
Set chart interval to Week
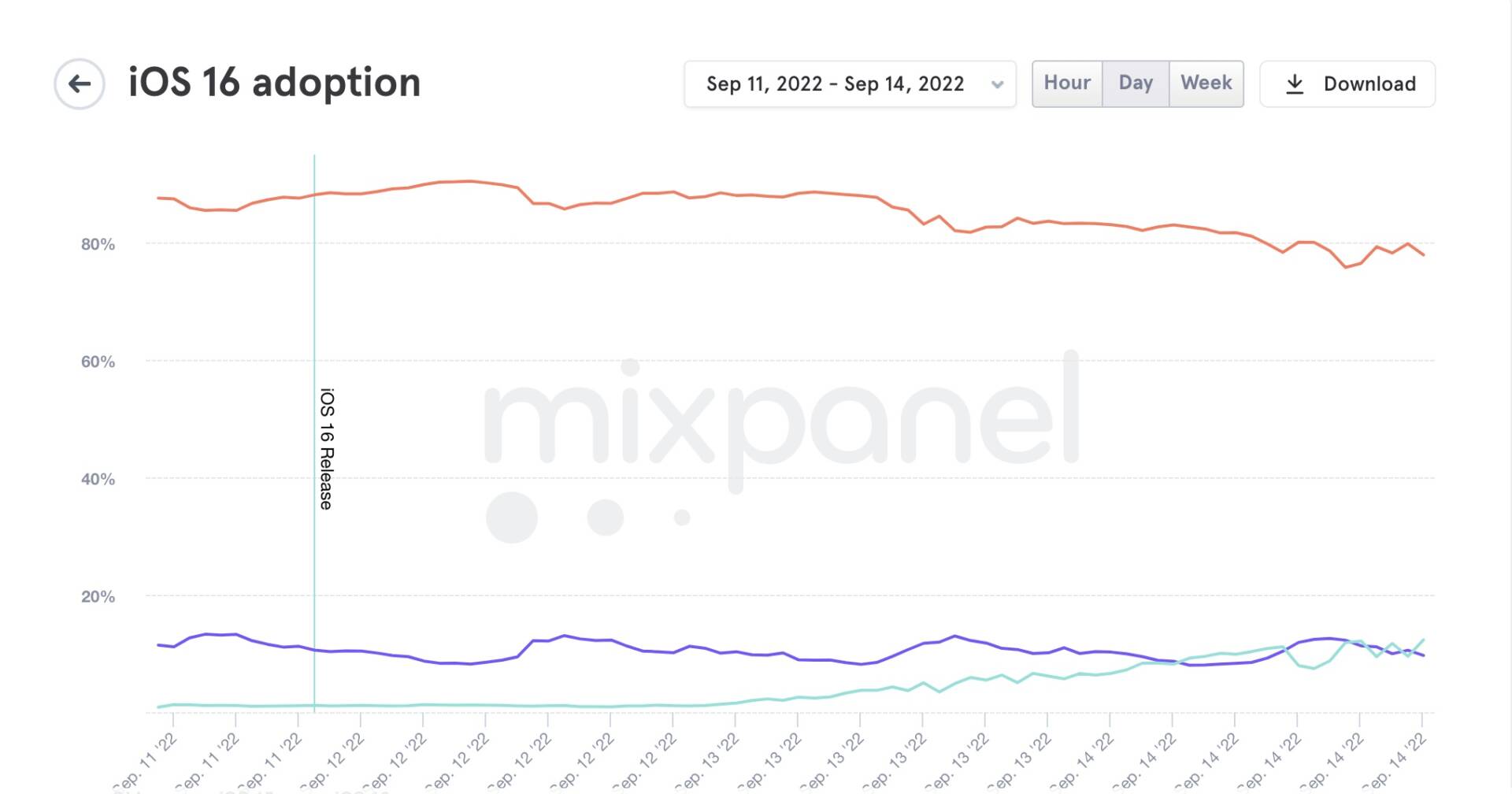click(x=1206, y=83)
